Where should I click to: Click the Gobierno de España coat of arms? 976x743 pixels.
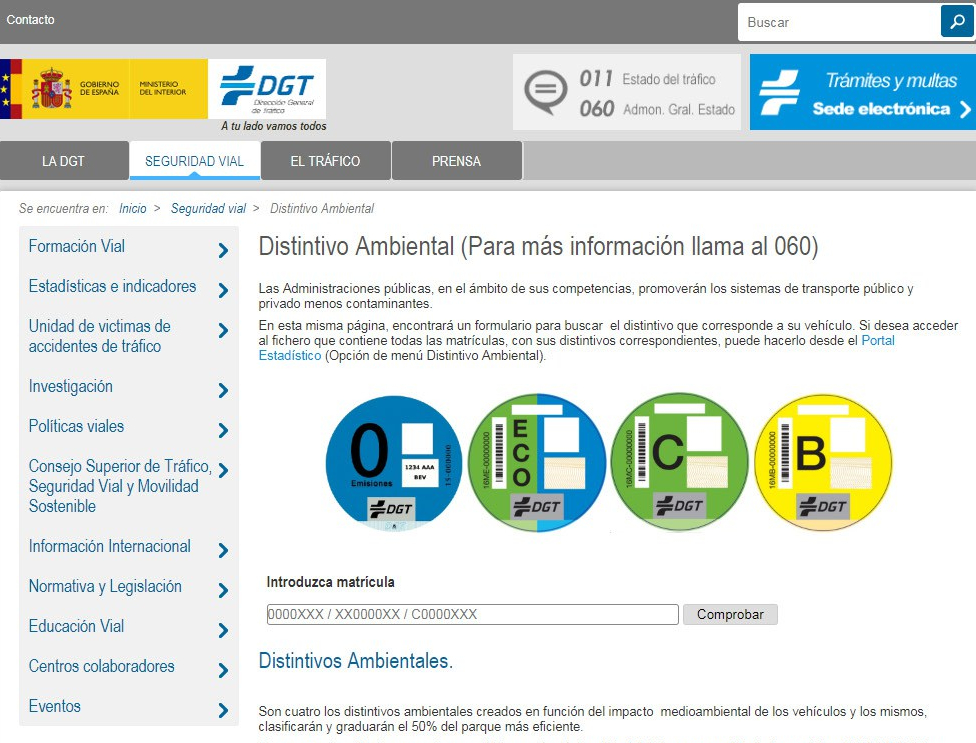[51, 89]
